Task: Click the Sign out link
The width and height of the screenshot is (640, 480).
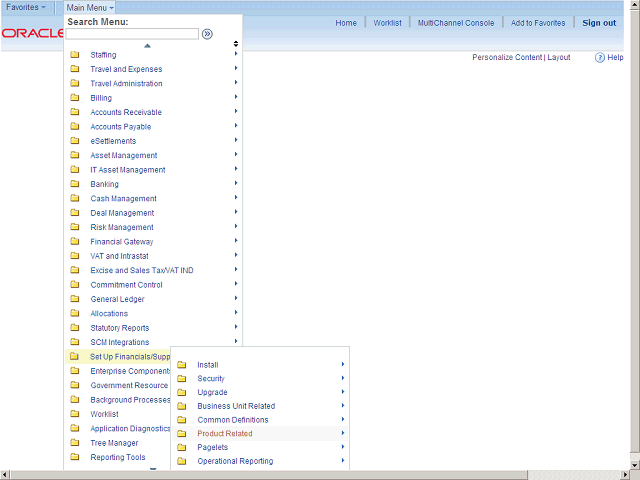Action: click(x=599, y=23)
